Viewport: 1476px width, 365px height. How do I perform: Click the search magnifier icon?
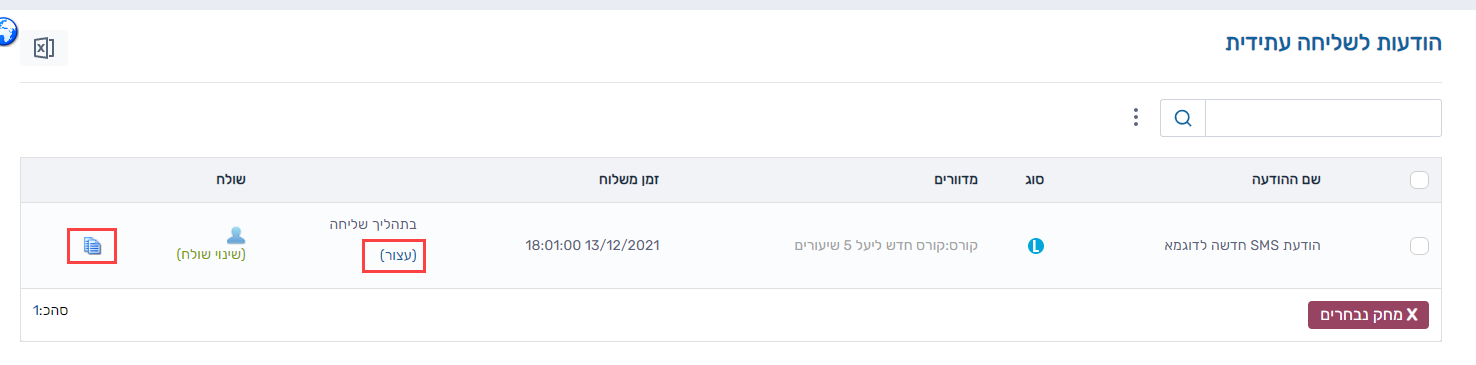tap(1183, 118)
